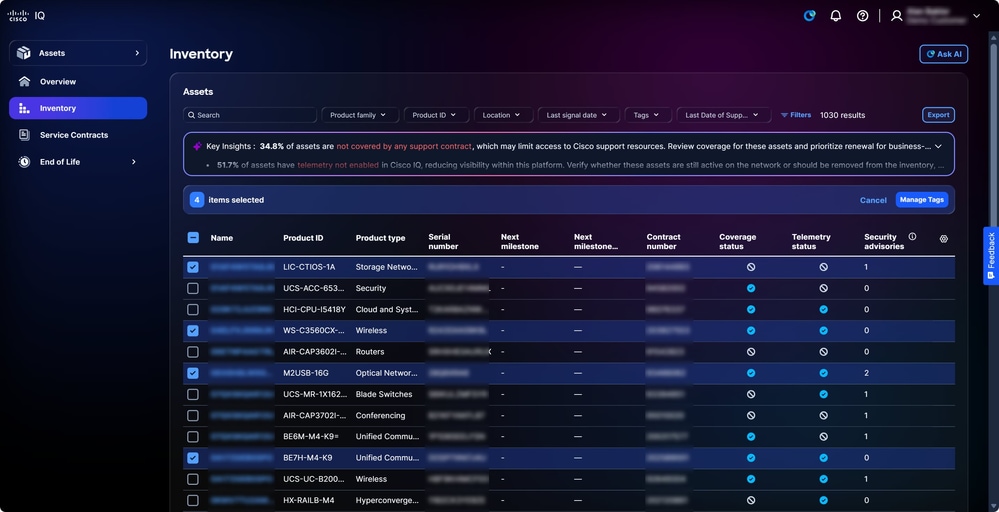Image resolution: width=999 pixels, height=512 pixels.
Task: Open the Last signal date dropdown
Action: (579, 115)
